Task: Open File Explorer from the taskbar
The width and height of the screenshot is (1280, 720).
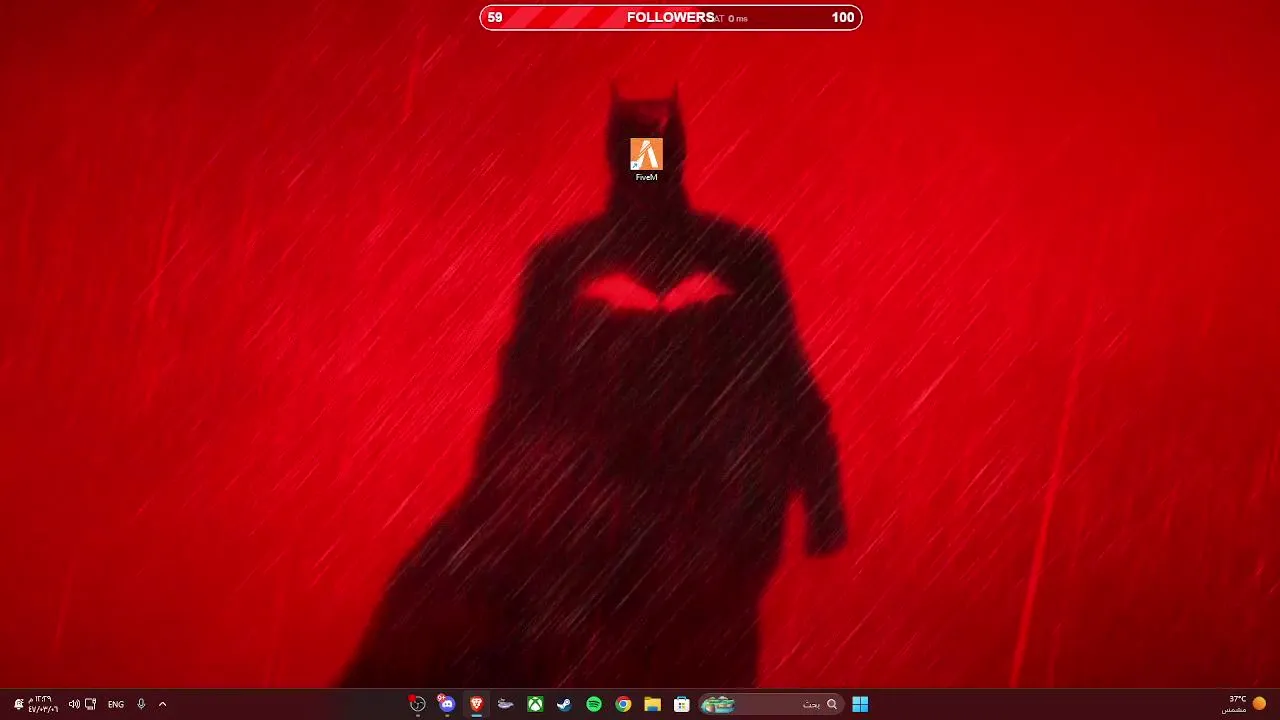Action: [652, 704]
